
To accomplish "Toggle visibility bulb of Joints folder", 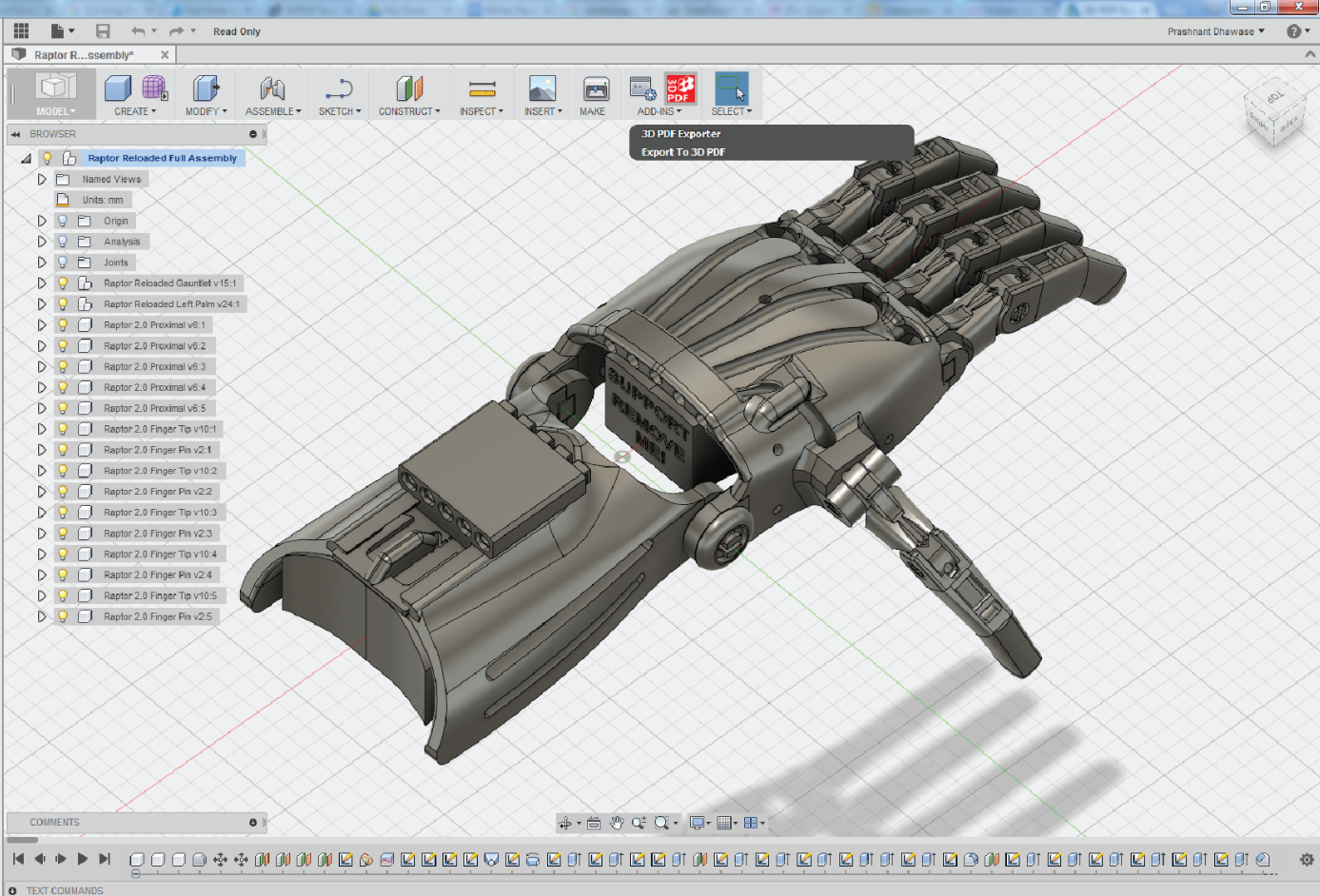I will click(x=63, y=263).
